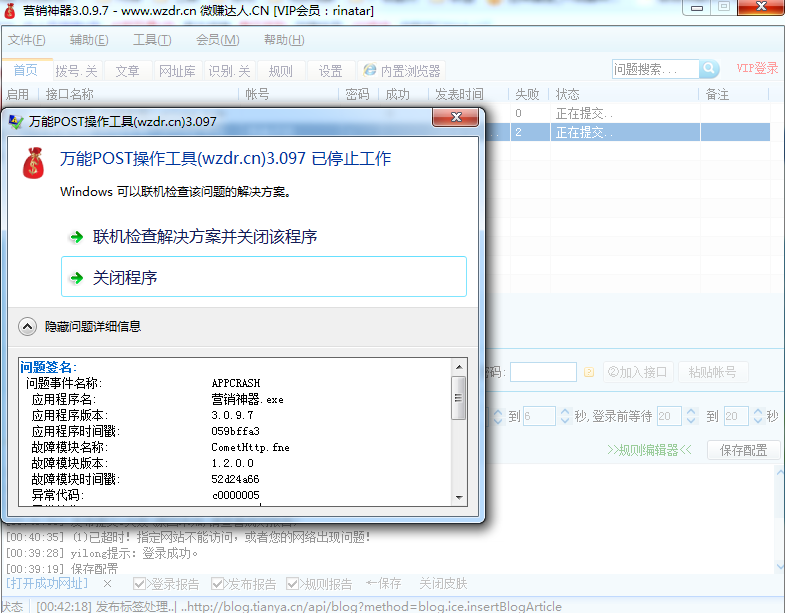Click the 接口名称 column header
785x613 pixels.
click(x=70, y=94)
